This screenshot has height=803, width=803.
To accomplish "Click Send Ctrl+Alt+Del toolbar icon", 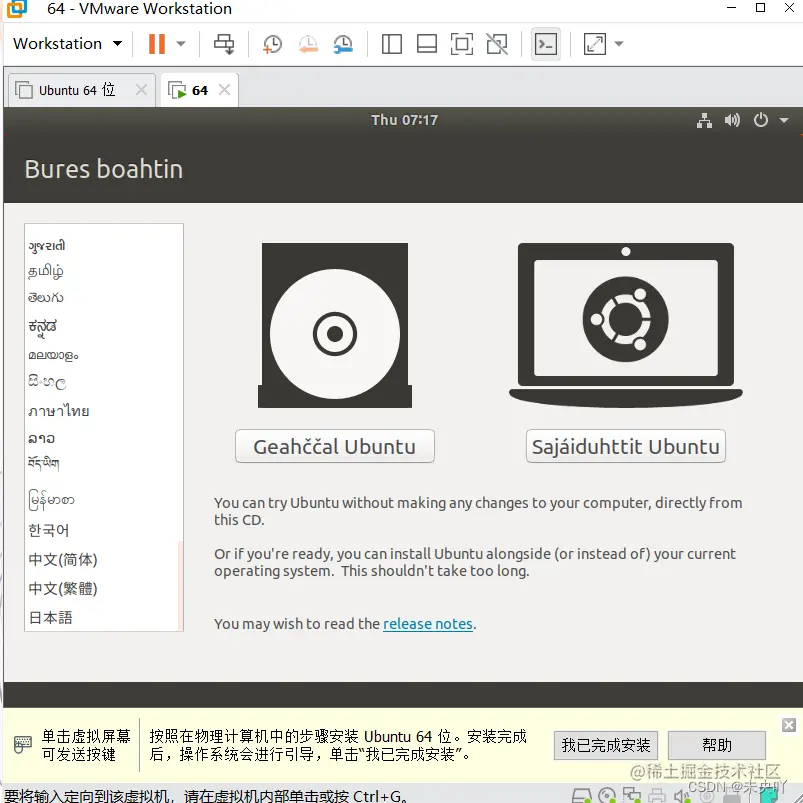I will coord(224,44).
